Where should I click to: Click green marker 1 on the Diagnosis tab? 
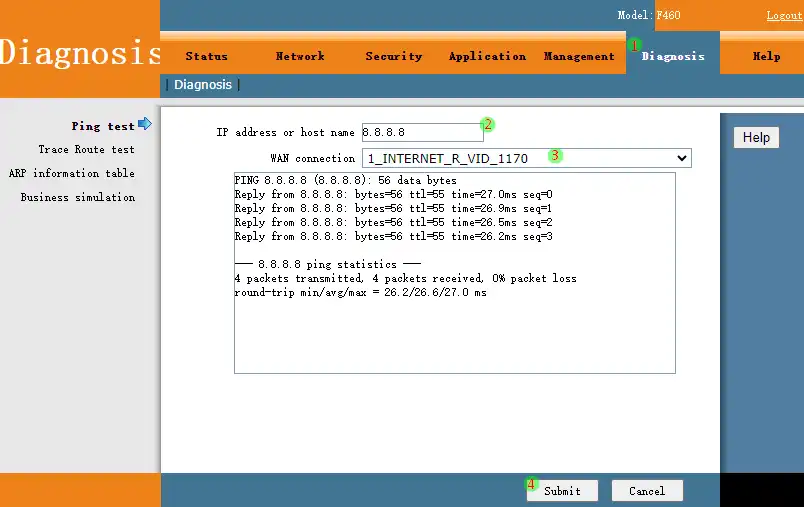coord(633,45)
